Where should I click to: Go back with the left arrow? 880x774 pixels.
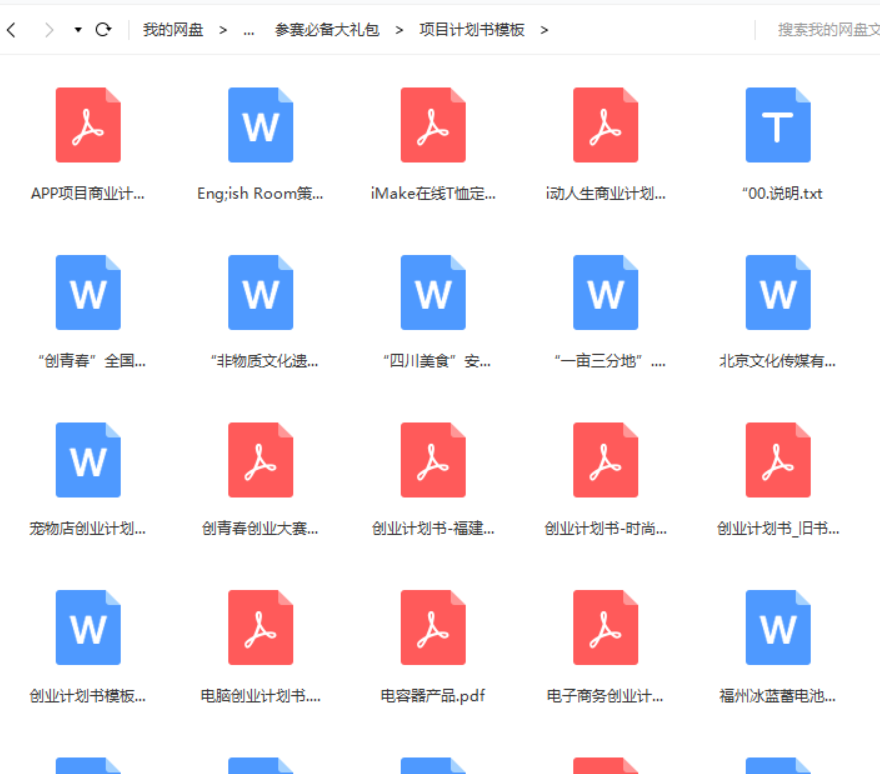click(x=11, y=30)
